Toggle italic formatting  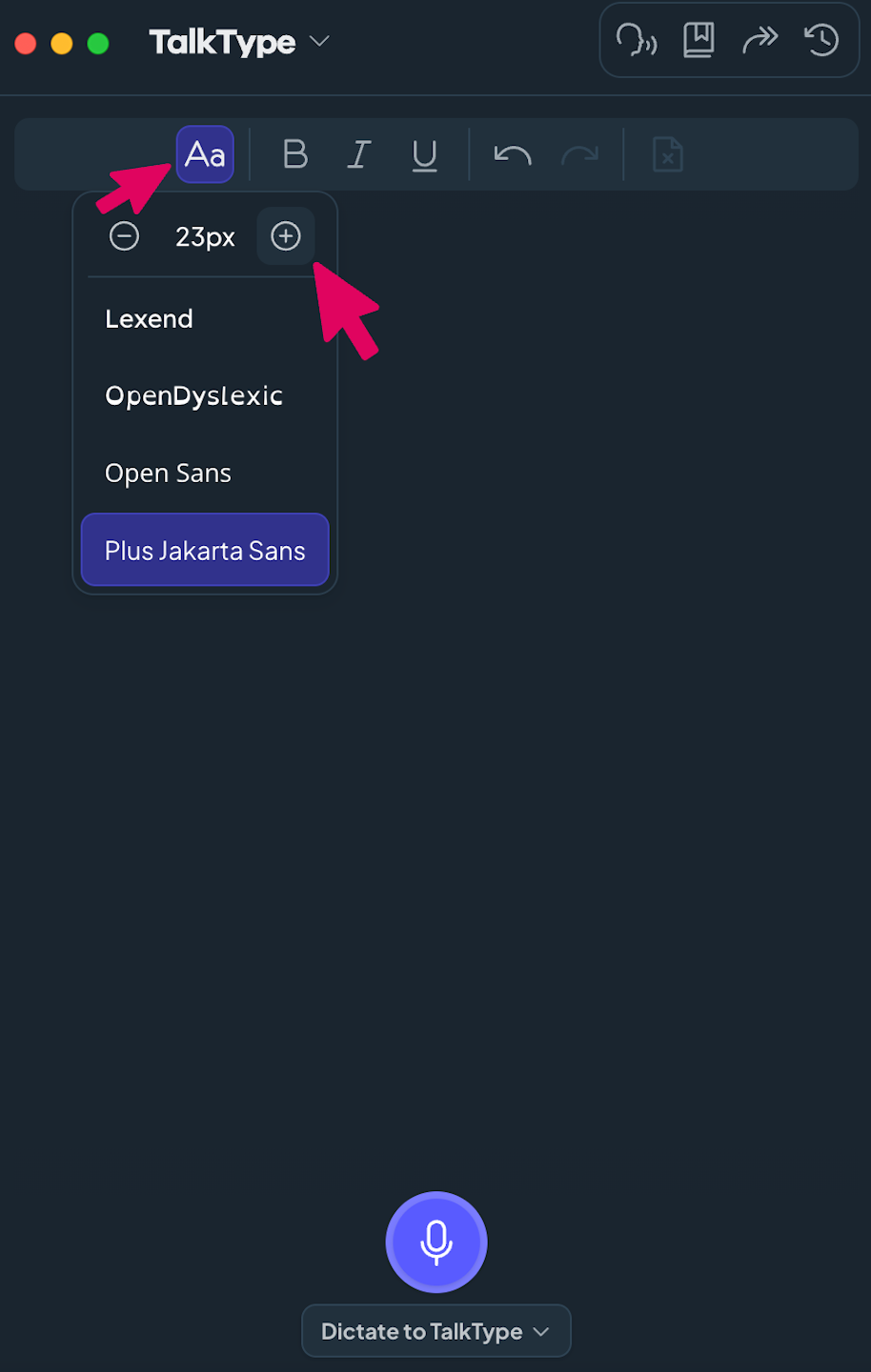359,154
